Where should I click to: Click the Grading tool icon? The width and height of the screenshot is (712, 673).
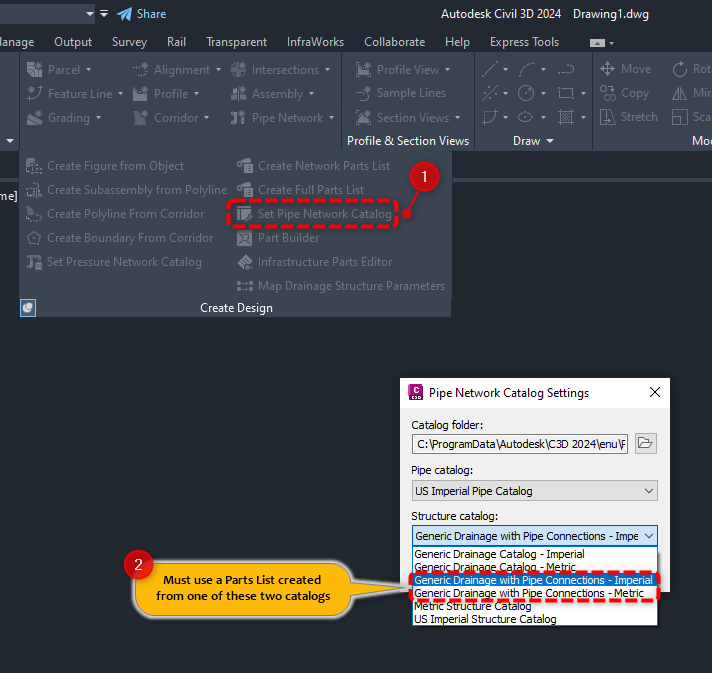(35, 118)
